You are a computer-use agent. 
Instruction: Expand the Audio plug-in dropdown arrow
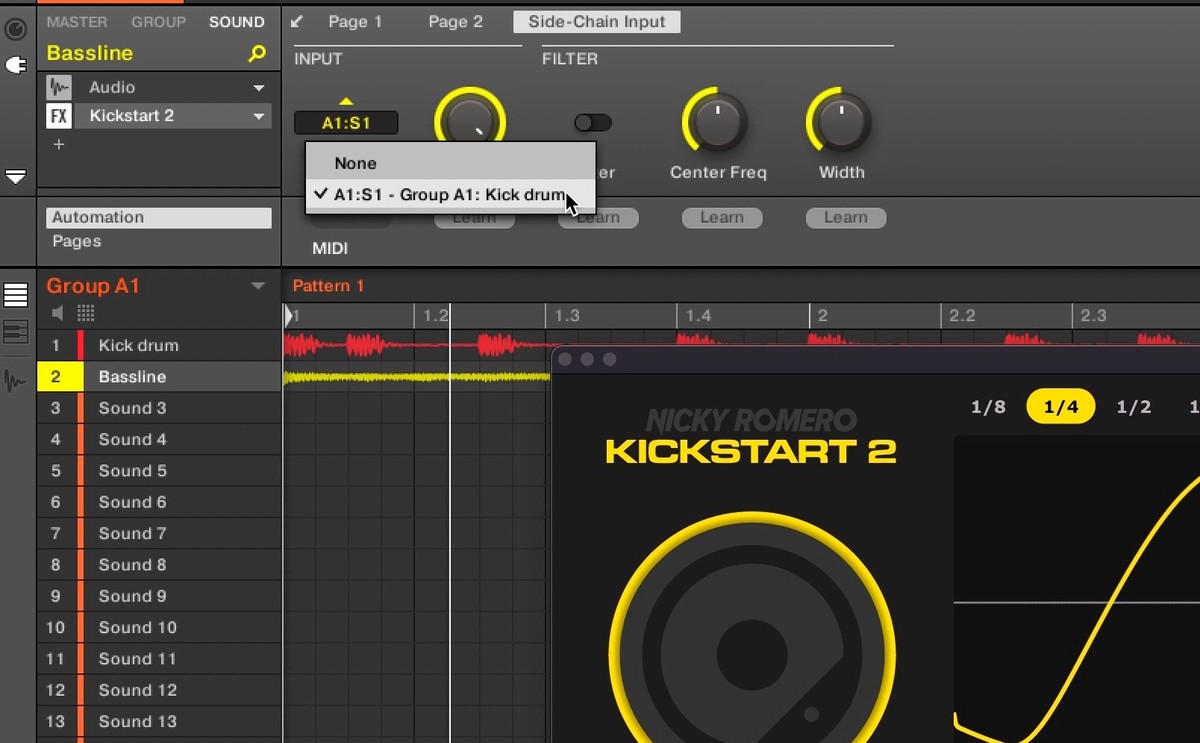click(259, 88)
